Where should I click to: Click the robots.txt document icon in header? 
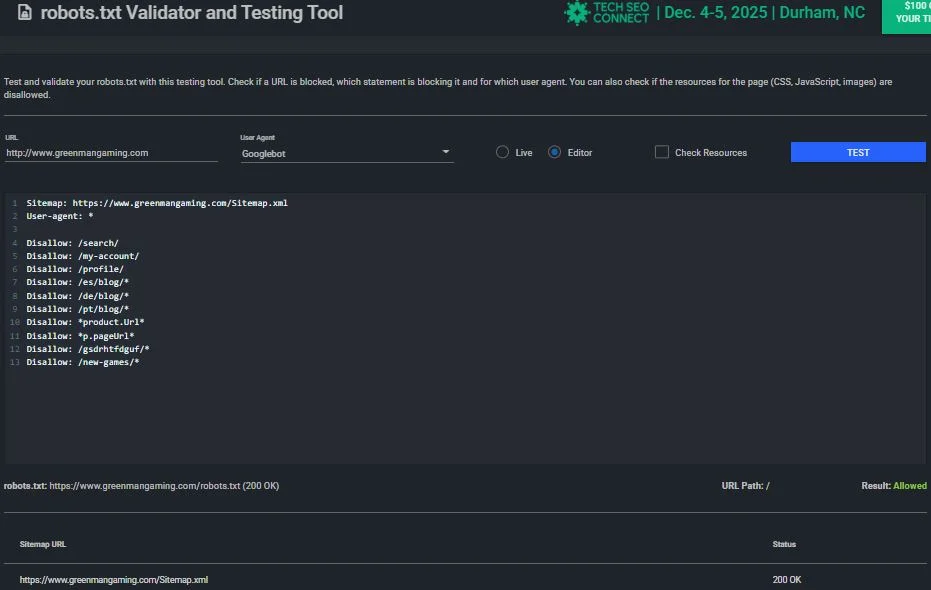point(24,12)
